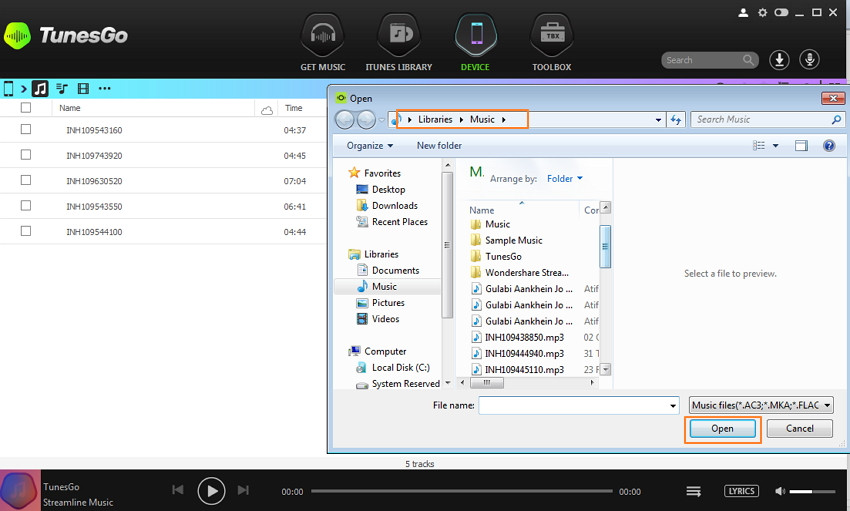Open the Music files type filter dropdown

(x=761, y=405)
